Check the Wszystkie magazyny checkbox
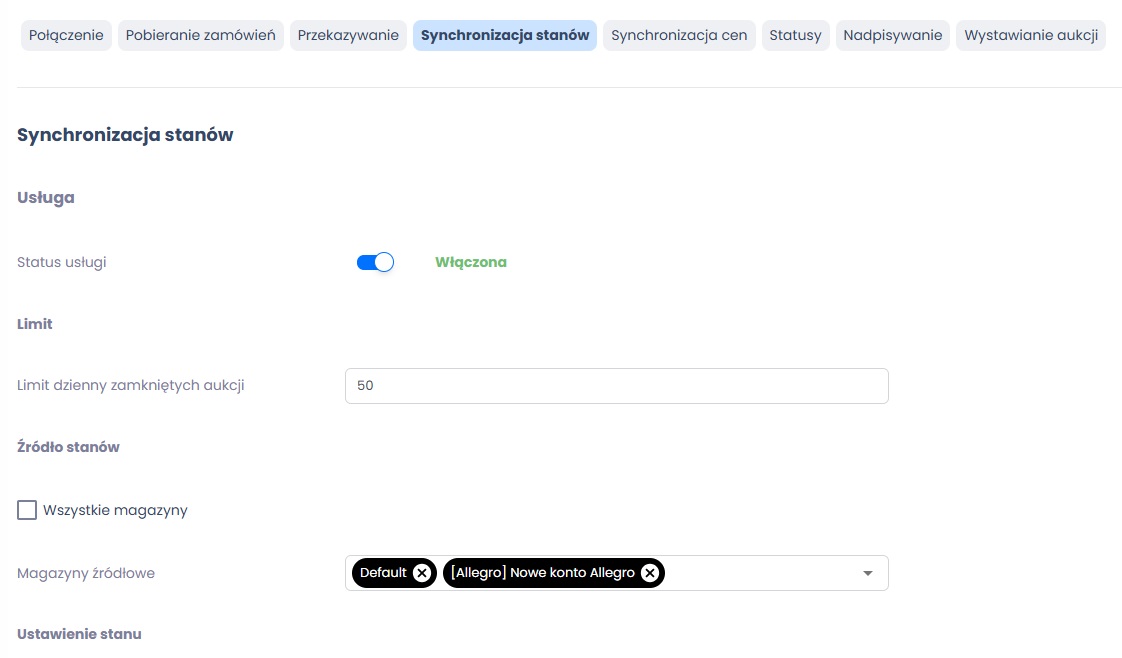The image size is (1122, 658). [x=27, y=510]
